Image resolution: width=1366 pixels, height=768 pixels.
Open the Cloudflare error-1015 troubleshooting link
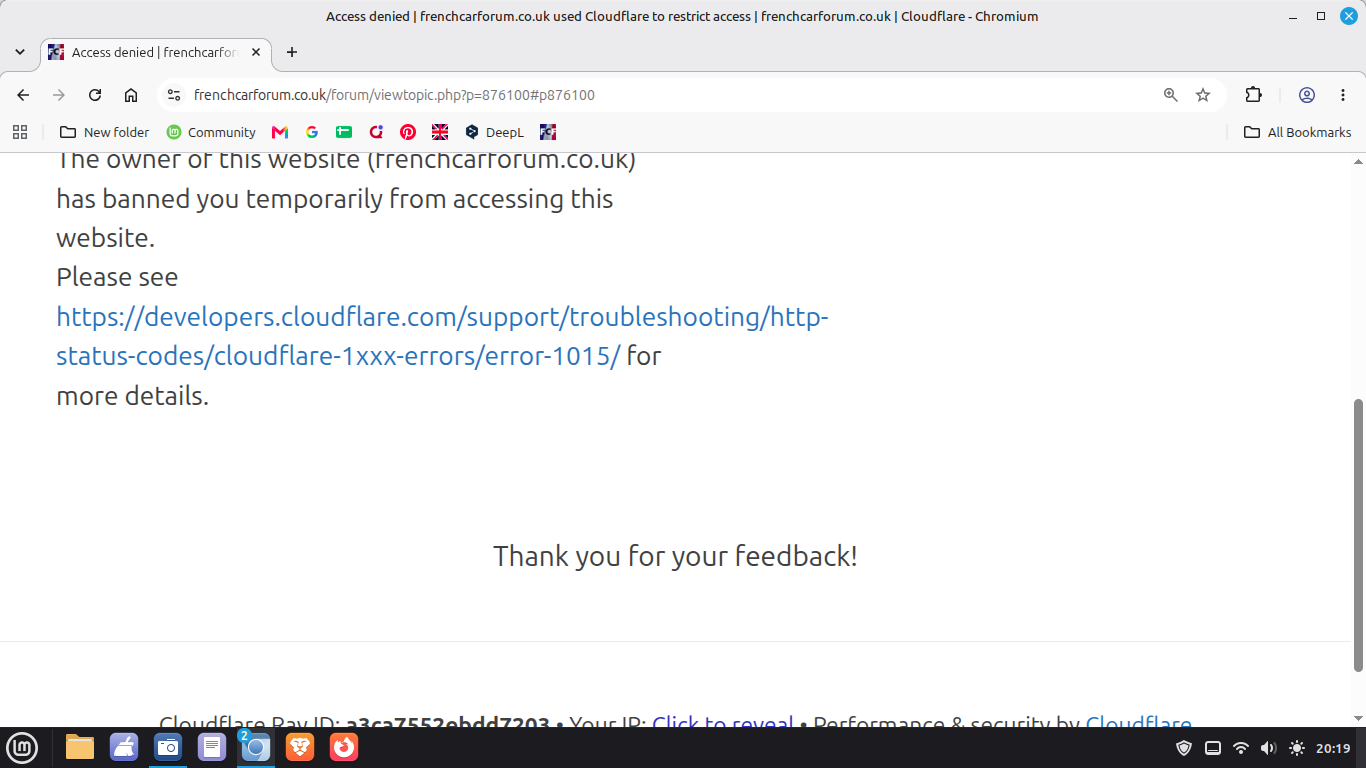[442, 336]
